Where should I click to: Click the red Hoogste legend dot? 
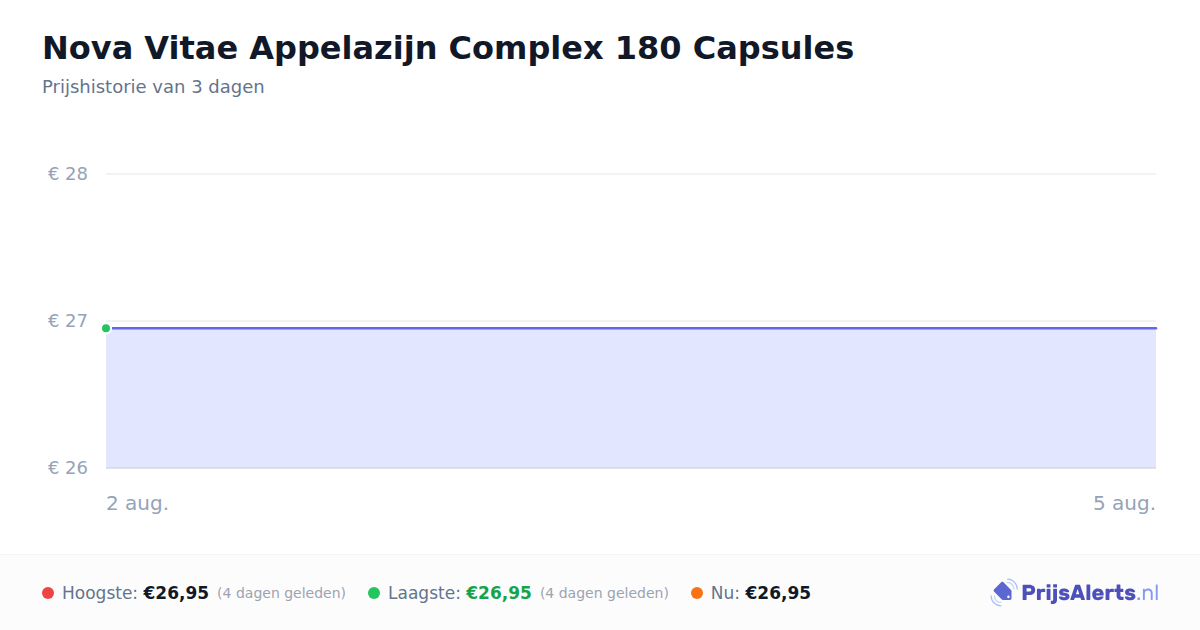tap(48, 593)
